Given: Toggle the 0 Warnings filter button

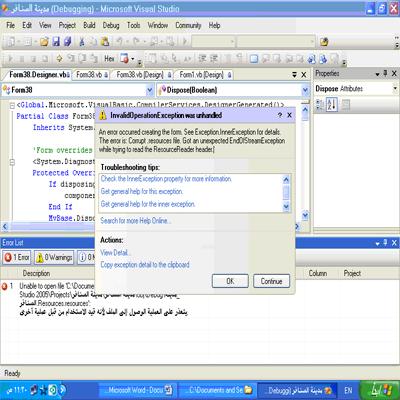Looking at the screenshot, I should pos(54,257).
